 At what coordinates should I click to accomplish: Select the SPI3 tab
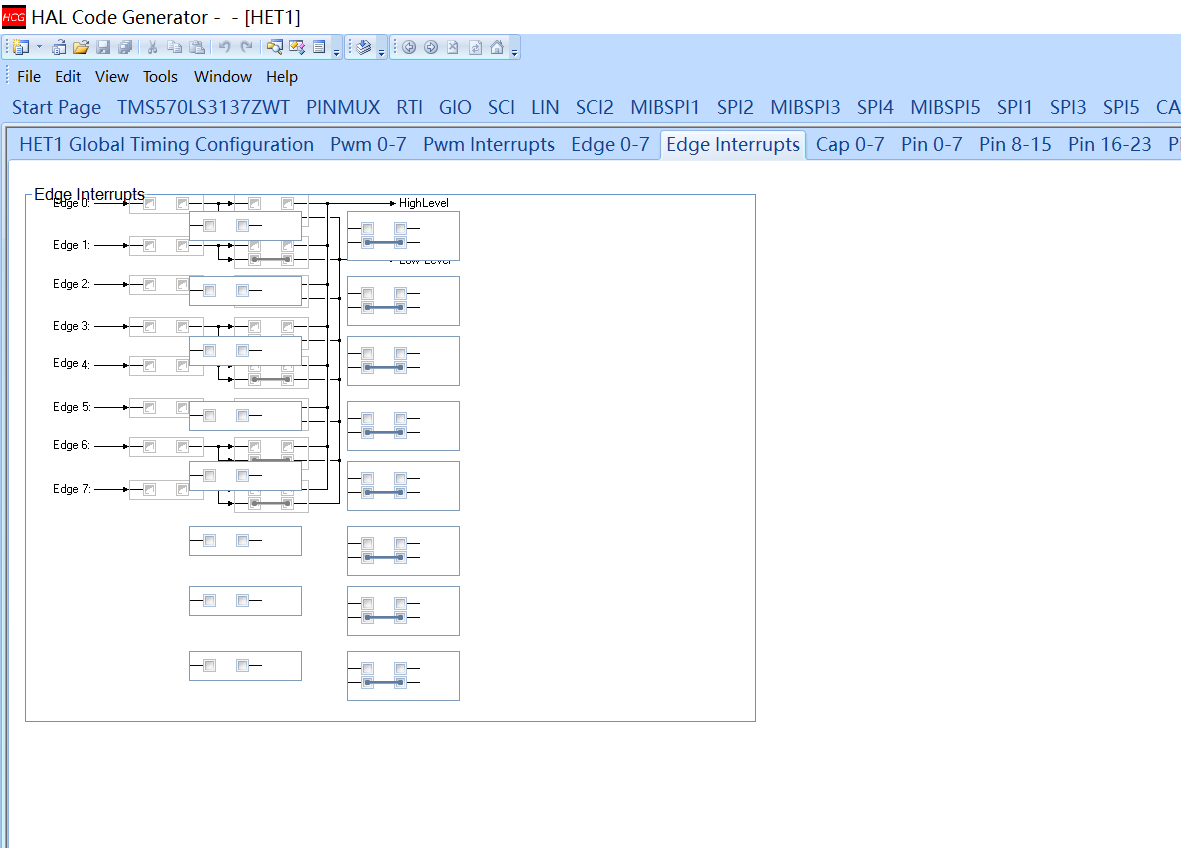pyautogui.click(x=1068, y=107)
